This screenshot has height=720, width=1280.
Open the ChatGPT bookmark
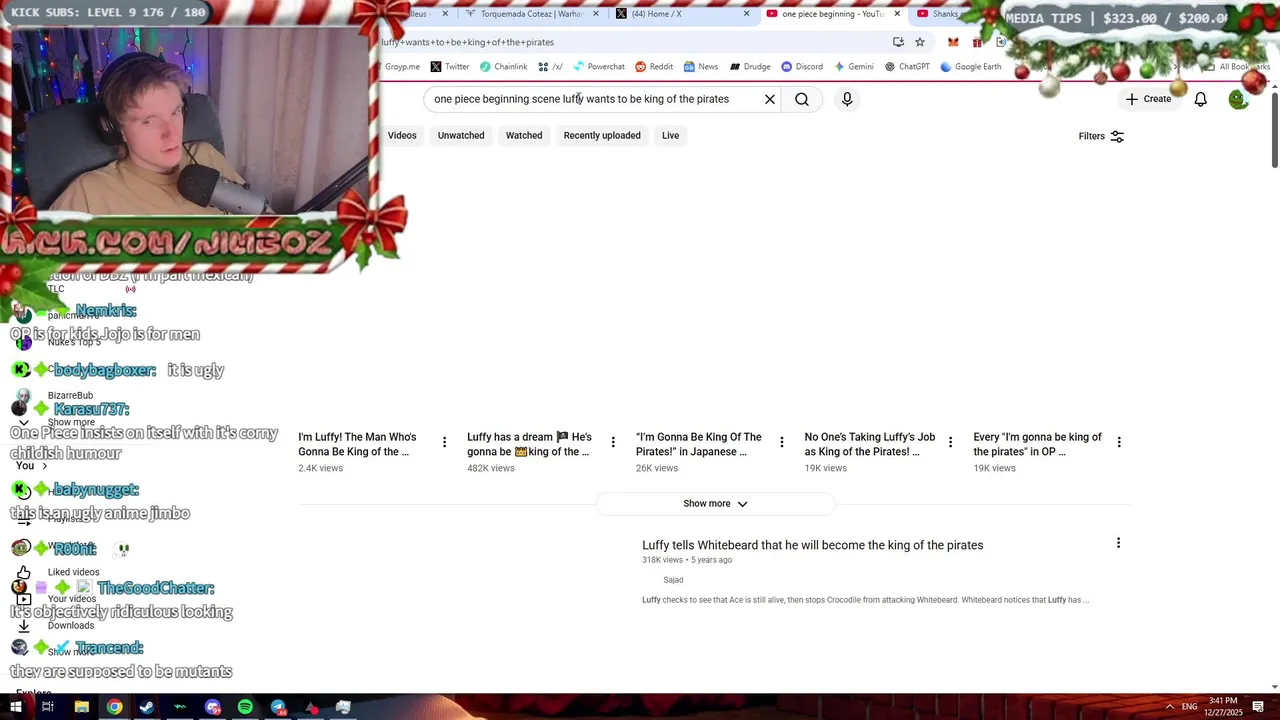pyautogui.click(x=907, y=67)
